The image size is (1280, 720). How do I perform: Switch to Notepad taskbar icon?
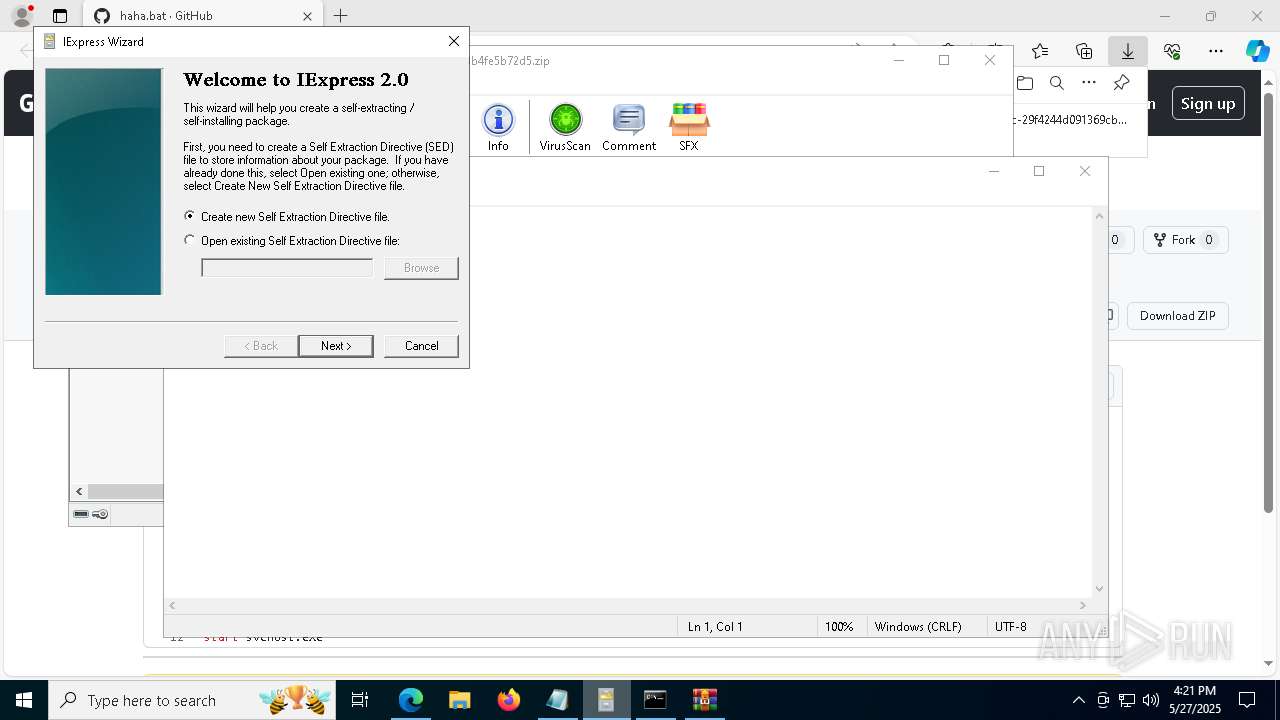[557, 700]
